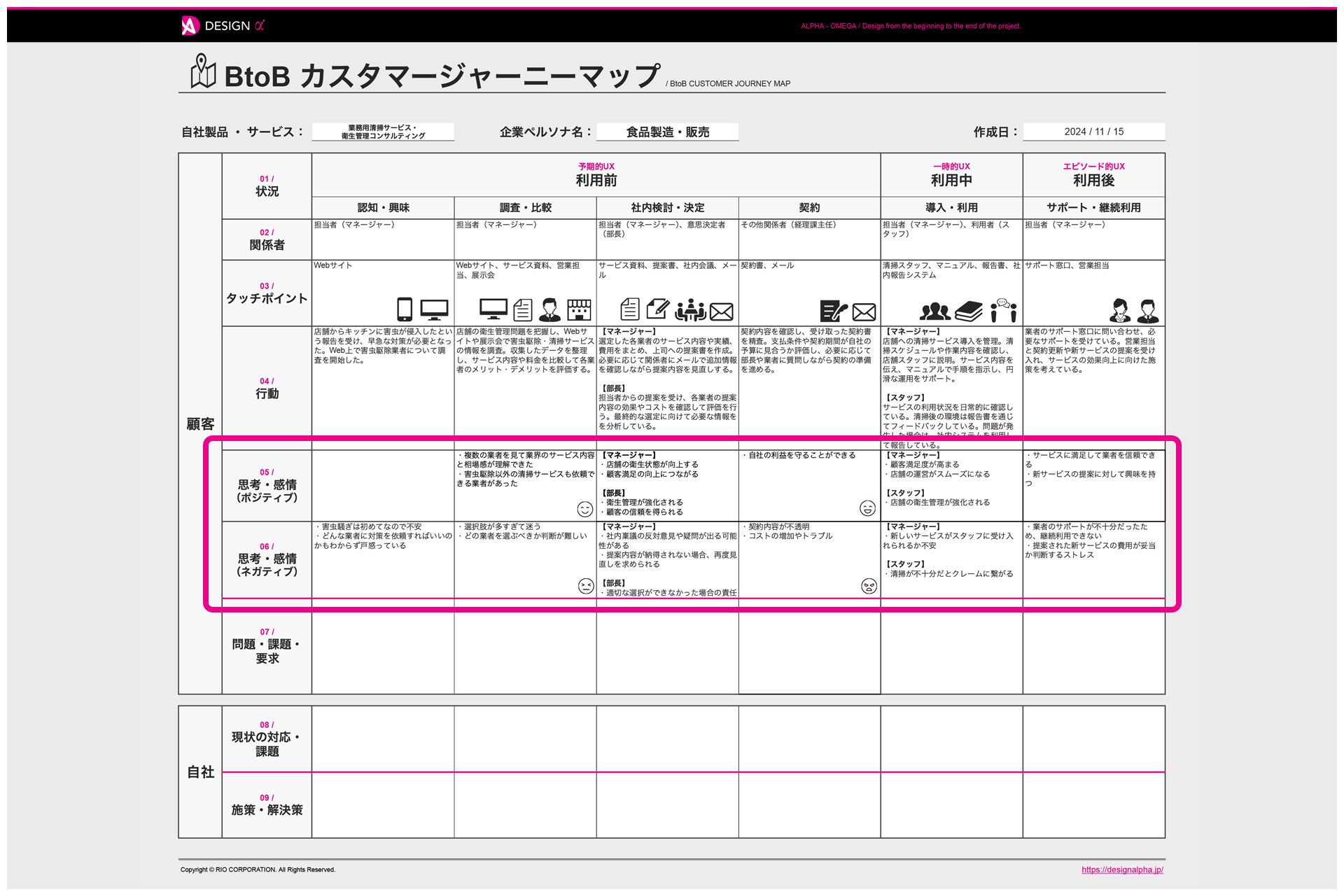Screen dimensions: 1344x896
Task: Click the empty 問題・課題・要求 cell under 契約
Action: [x=809, y=647]
